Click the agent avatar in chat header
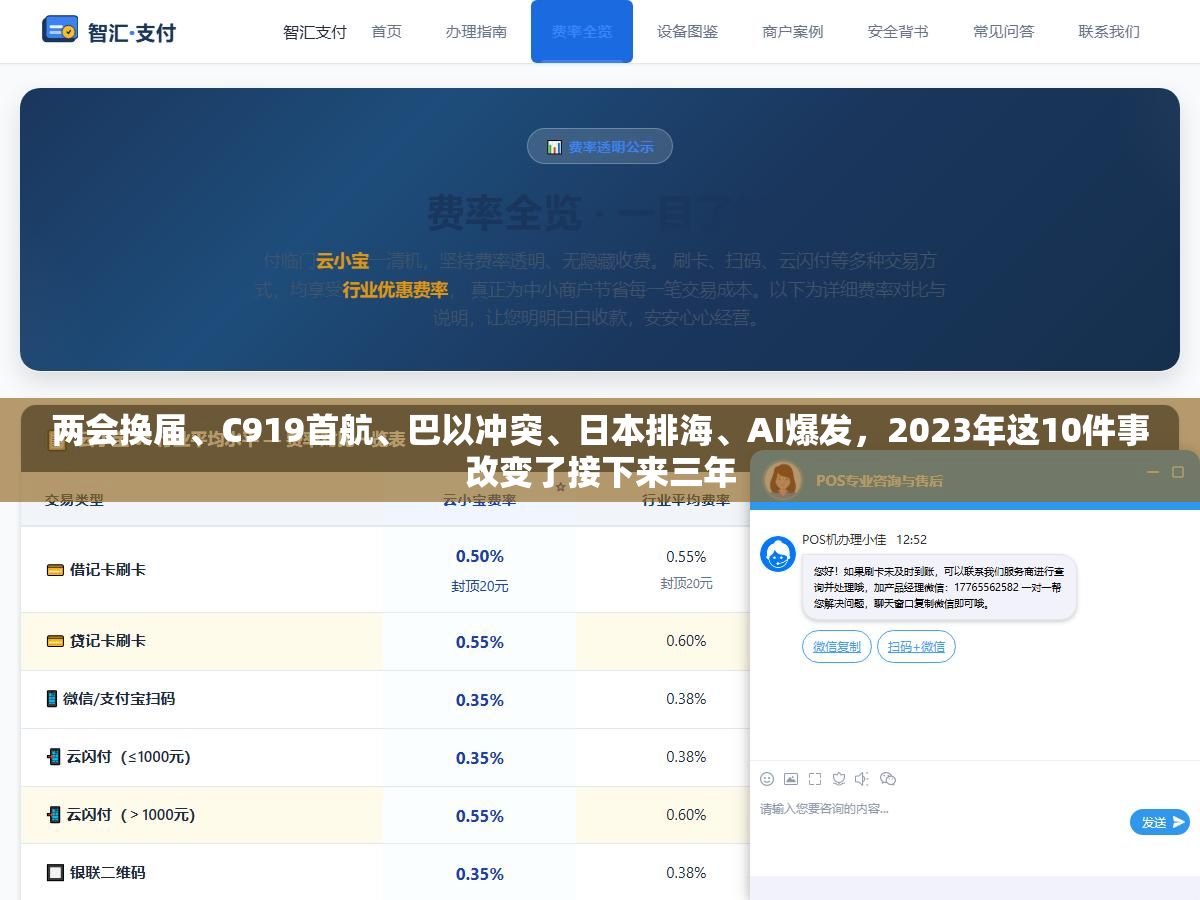 pos(783,479)
